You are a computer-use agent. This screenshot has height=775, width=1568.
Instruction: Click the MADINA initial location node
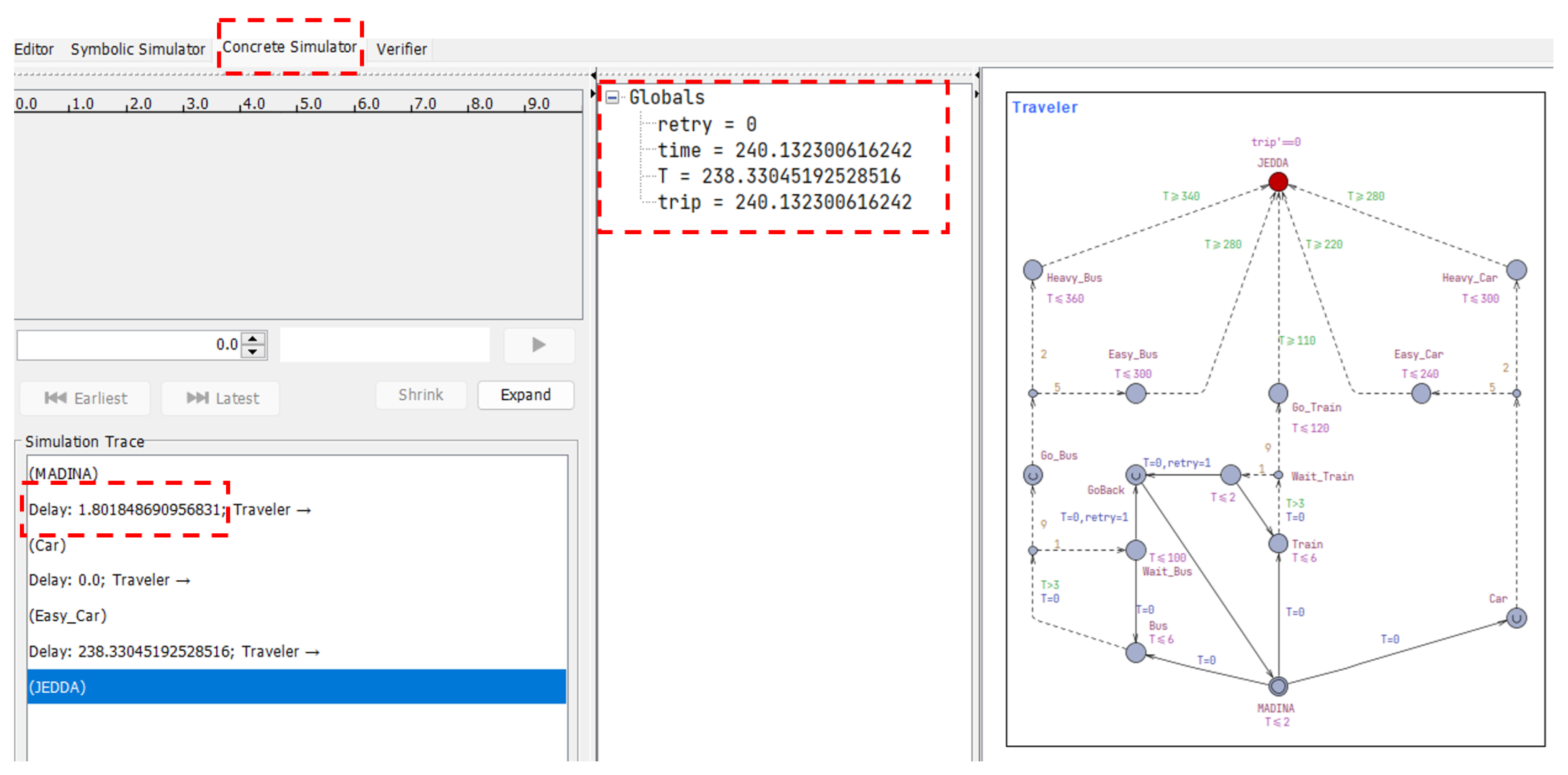[1278, 686]
